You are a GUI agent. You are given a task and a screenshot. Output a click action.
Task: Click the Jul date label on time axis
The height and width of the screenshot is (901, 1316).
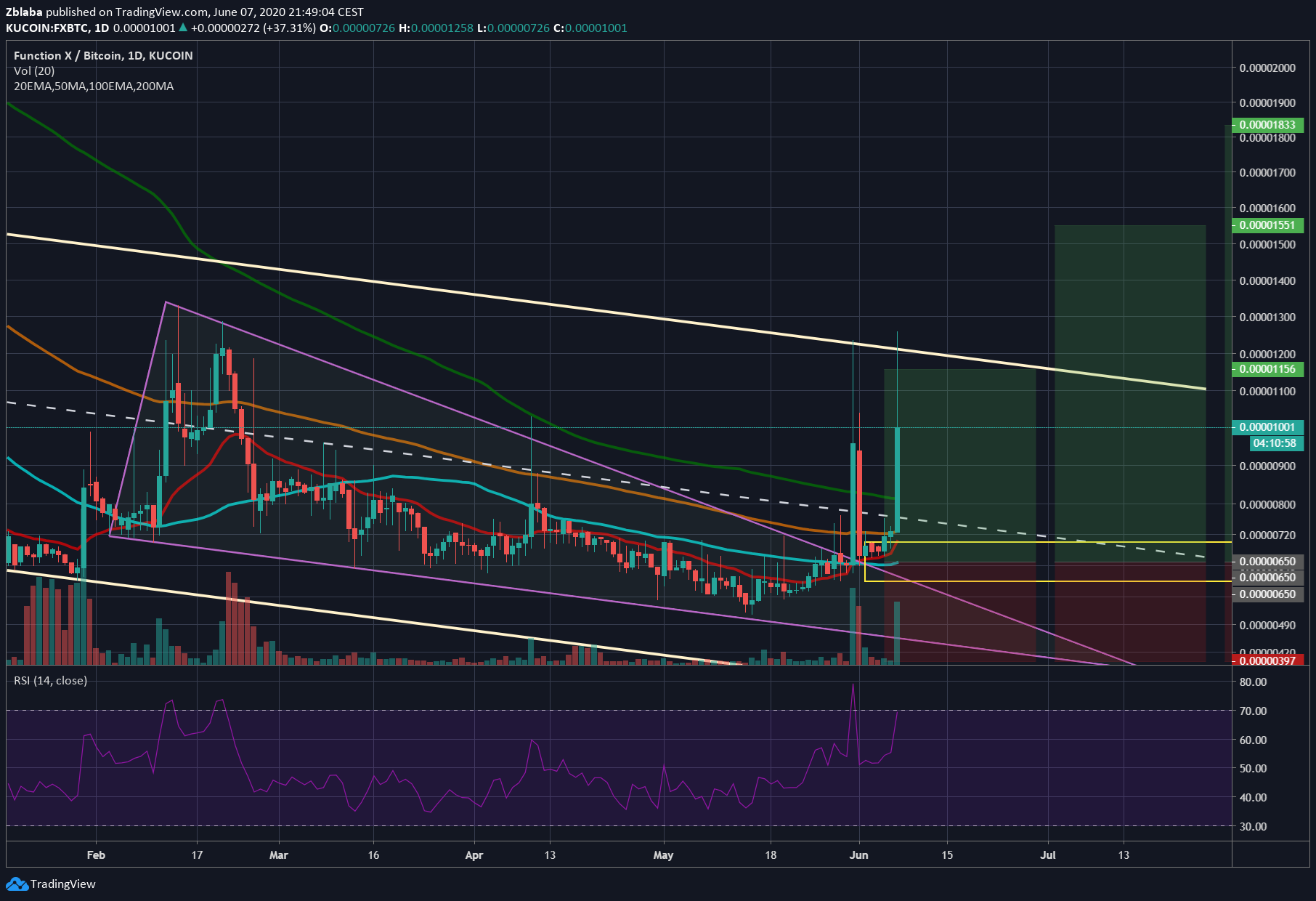tap(1047, 855)
